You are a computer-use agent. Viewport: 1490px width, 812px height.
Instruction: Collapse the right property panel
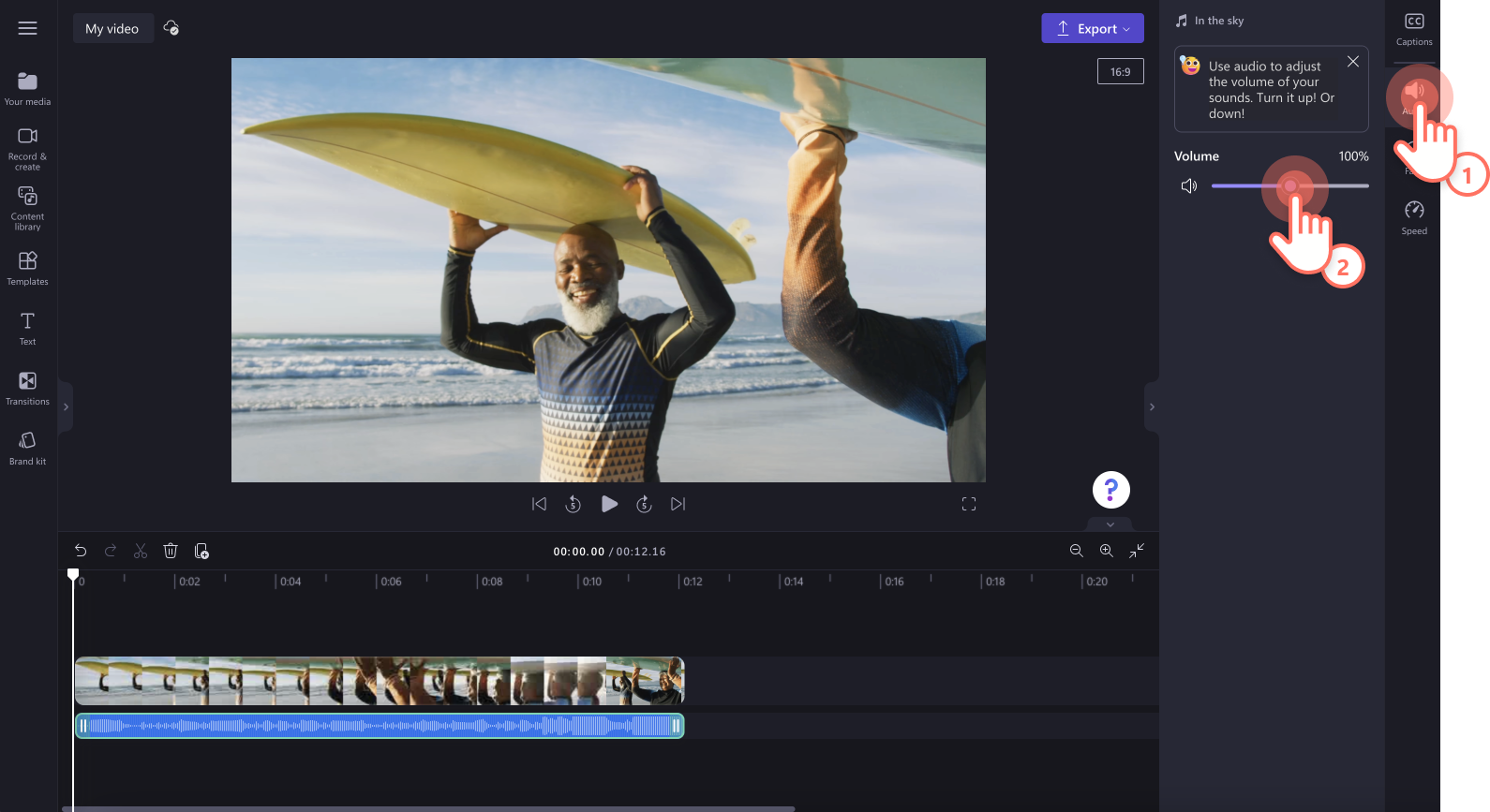tap(1152, 406)
